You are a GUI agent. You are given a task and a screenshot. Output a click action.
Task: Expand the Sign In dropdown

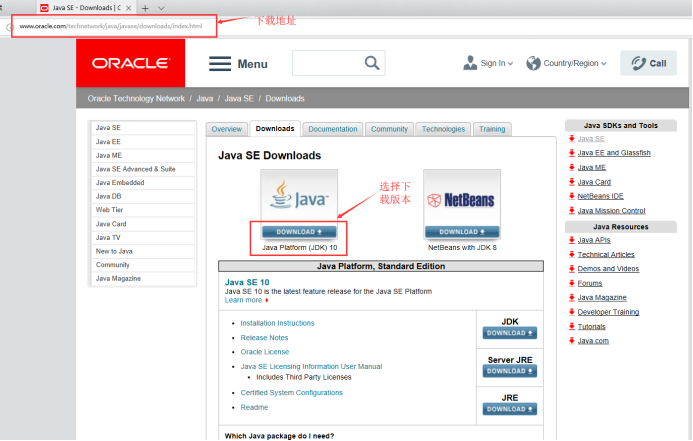coord(510,64)
